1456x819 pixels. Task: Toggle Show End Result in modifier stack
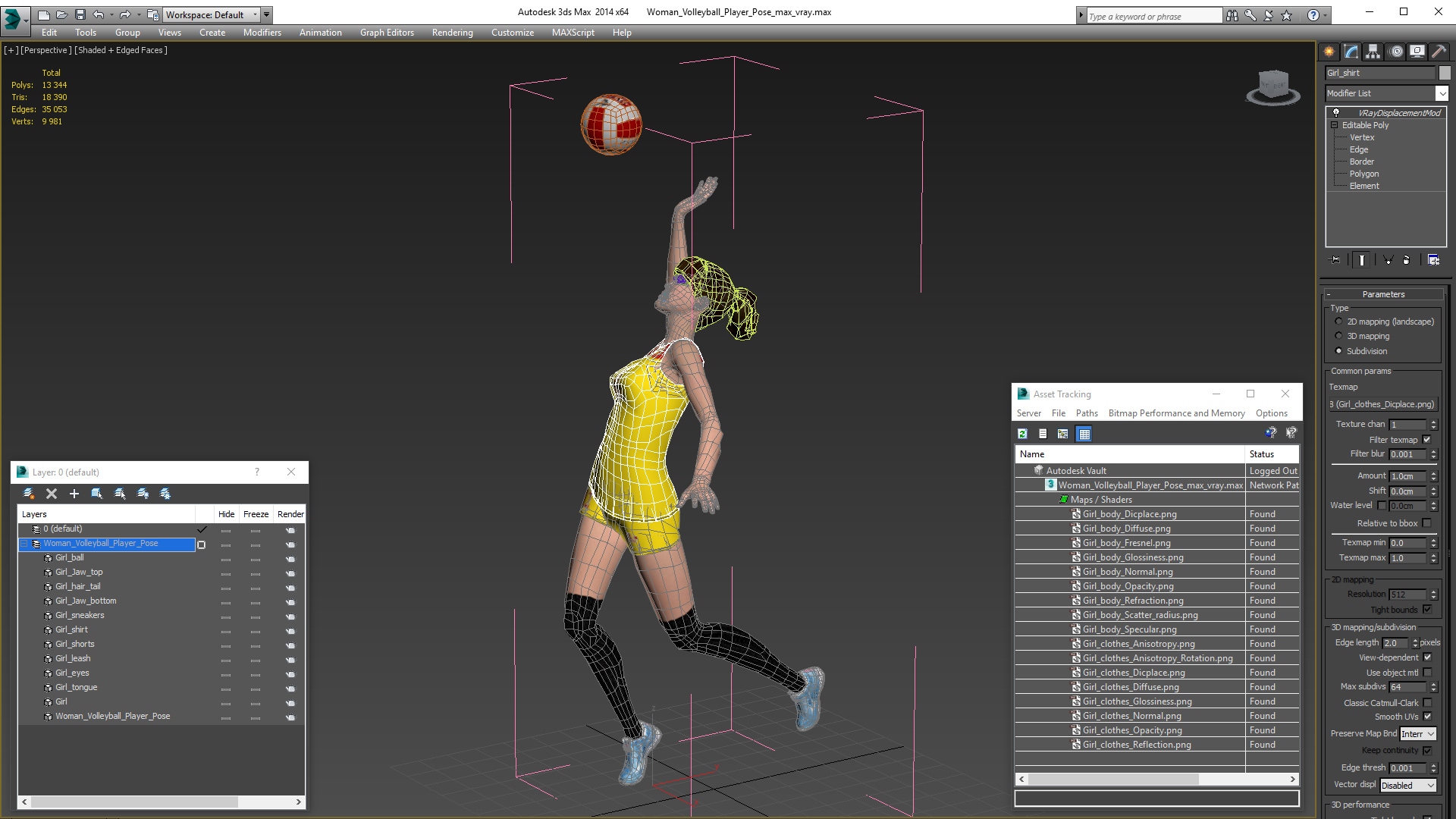pos(1362,259)
